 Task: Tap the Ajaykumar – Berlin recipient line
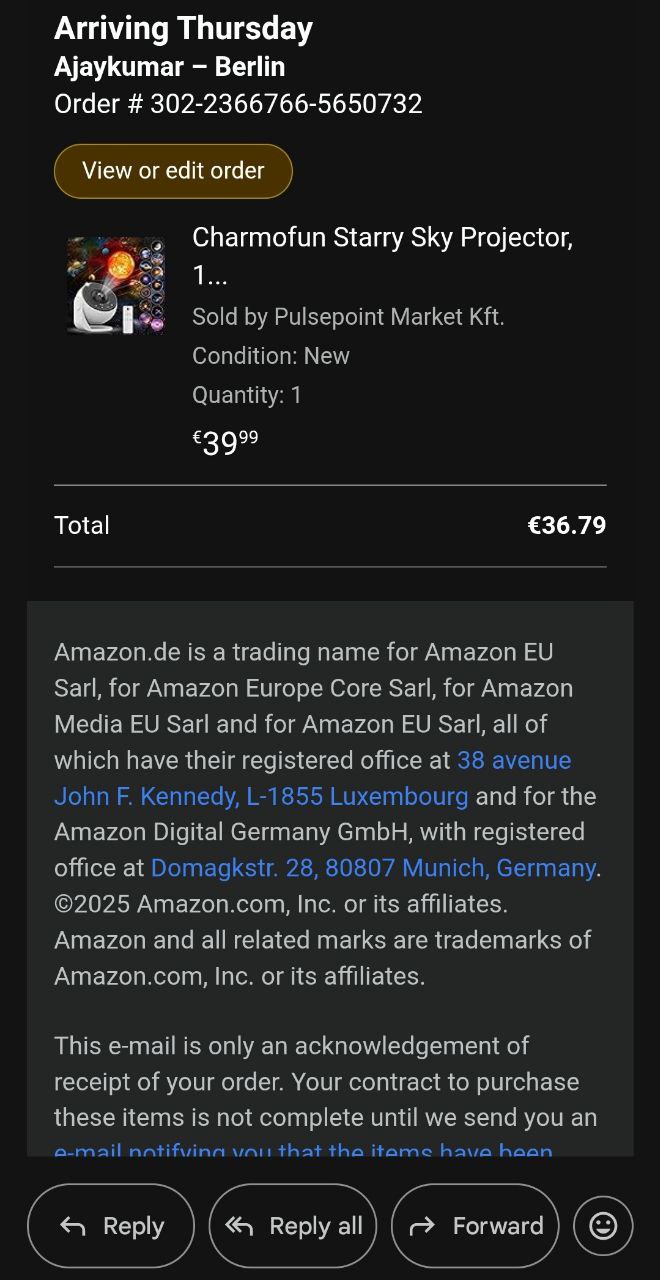pos(169,67)
